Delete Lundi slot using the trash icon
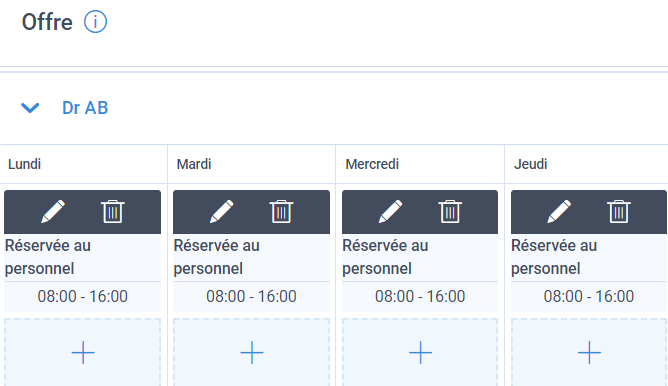This screenshot has width=668, height=386. point(113,211)
